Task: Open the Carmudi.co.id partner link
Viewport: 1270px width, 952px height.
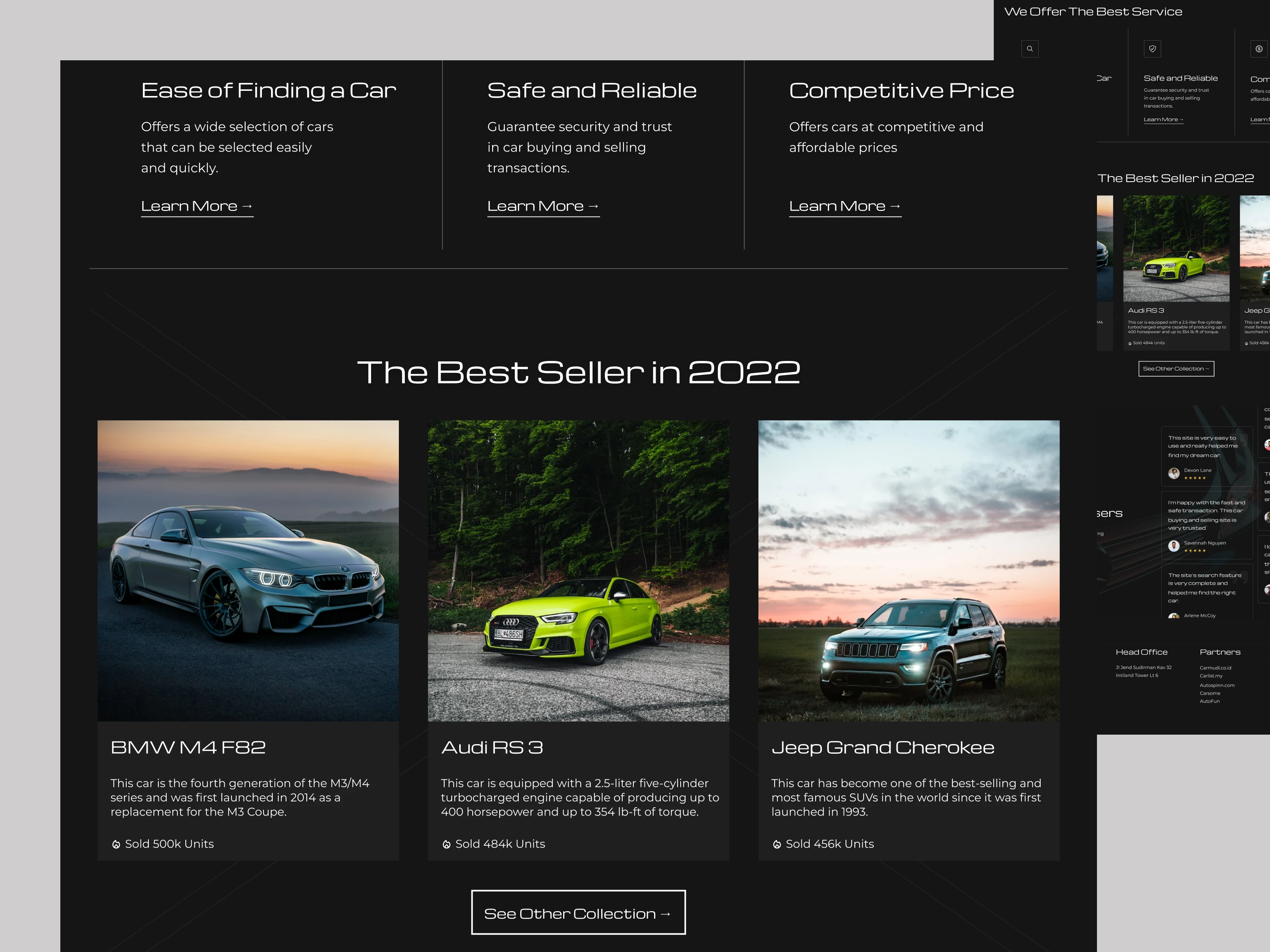Action: coord(1215,668)
